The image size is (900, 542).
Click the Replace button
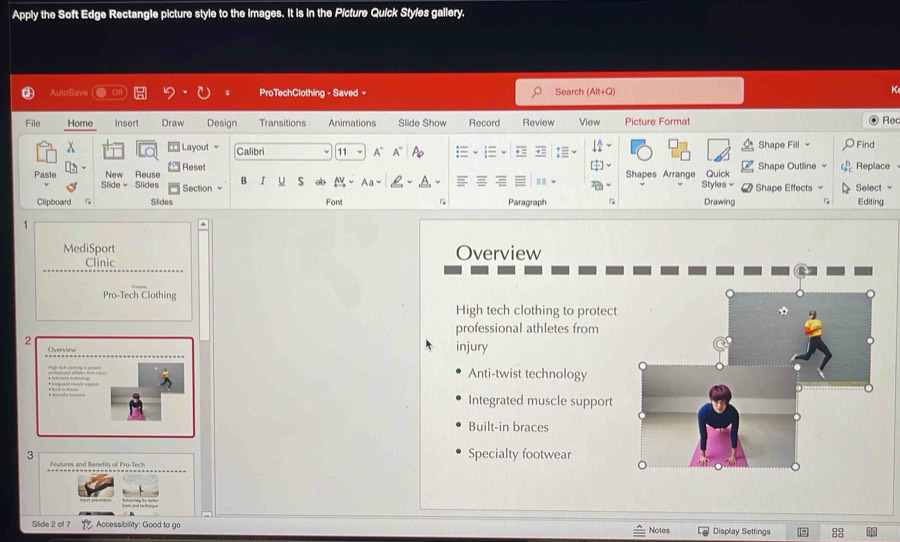click(866, 166)
